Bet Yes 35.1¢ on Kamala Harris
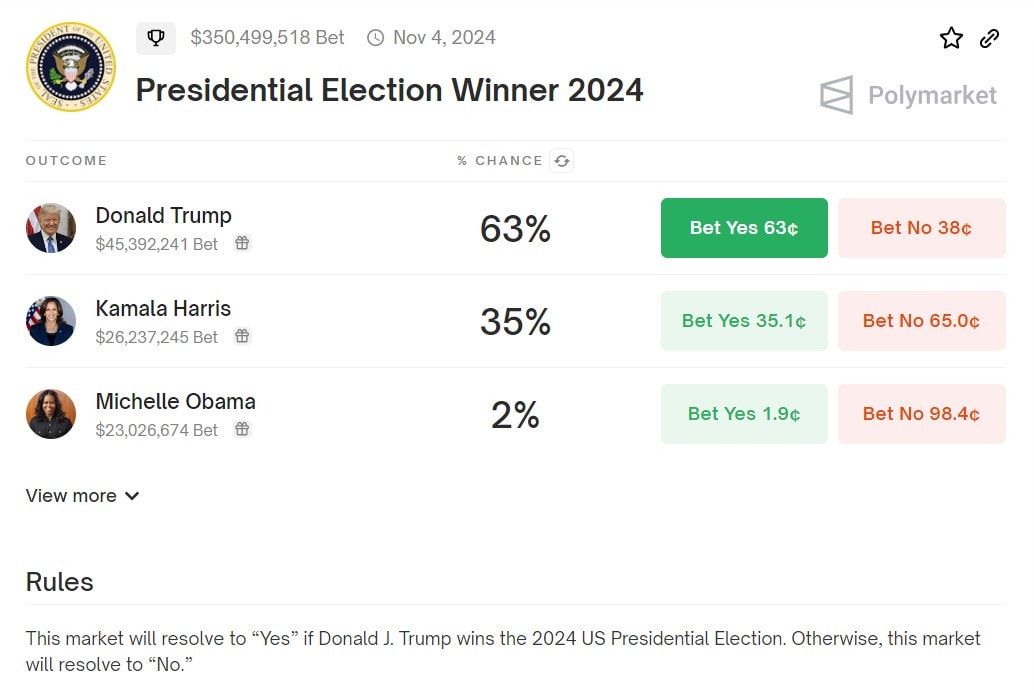The height and width of the screenshot is (690, 1034). [x=744, y=321]
